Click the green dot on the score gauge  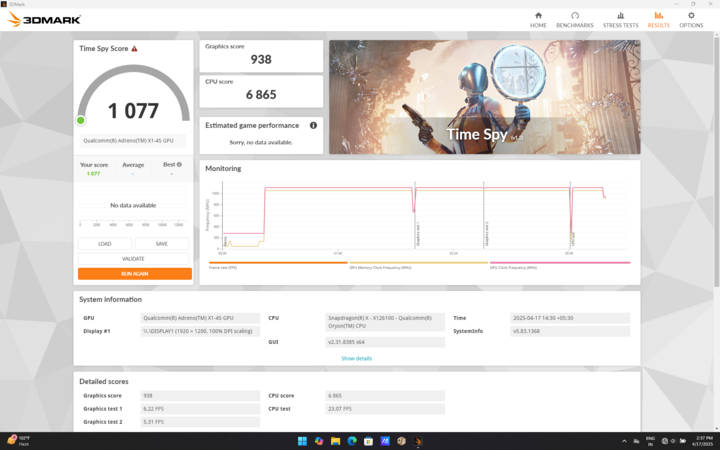click(x=81, y=120)
